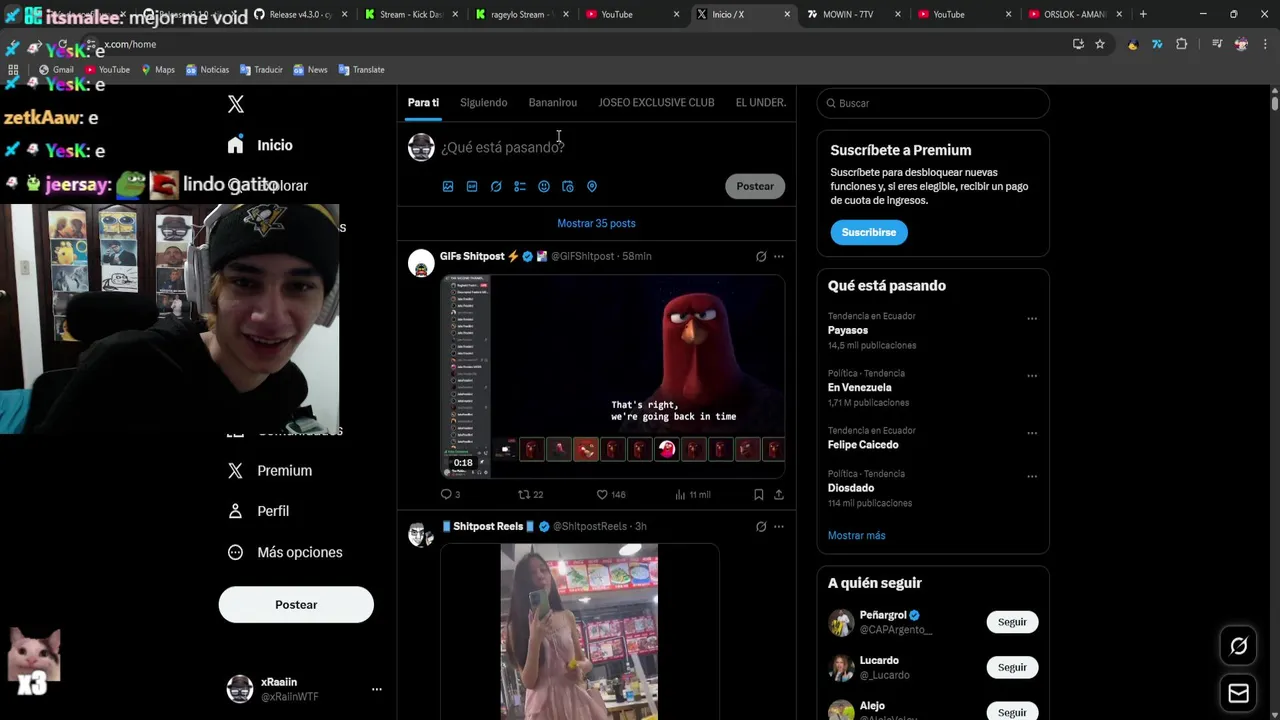The width and height of the screenshot is (1280, 720).
Task: Open Shitpost Reels profile avatar
Action: pyautogui.click(x=421, y=534)
